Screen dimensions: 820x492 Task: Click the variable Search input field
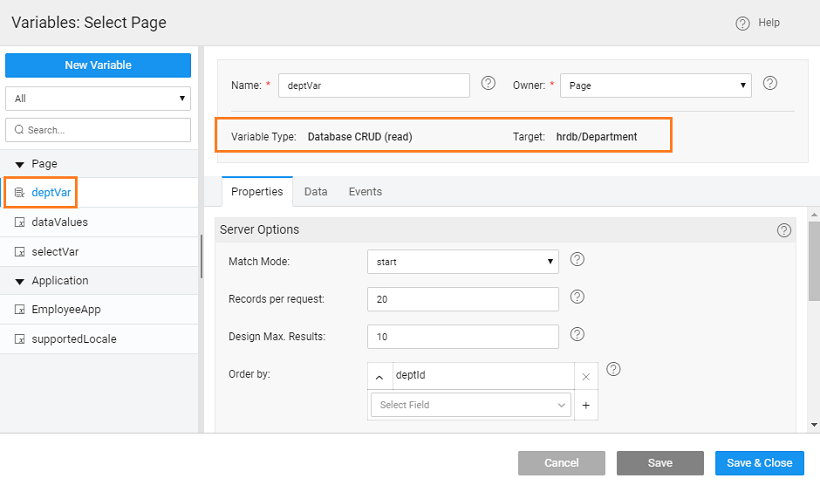pos(98,130)
